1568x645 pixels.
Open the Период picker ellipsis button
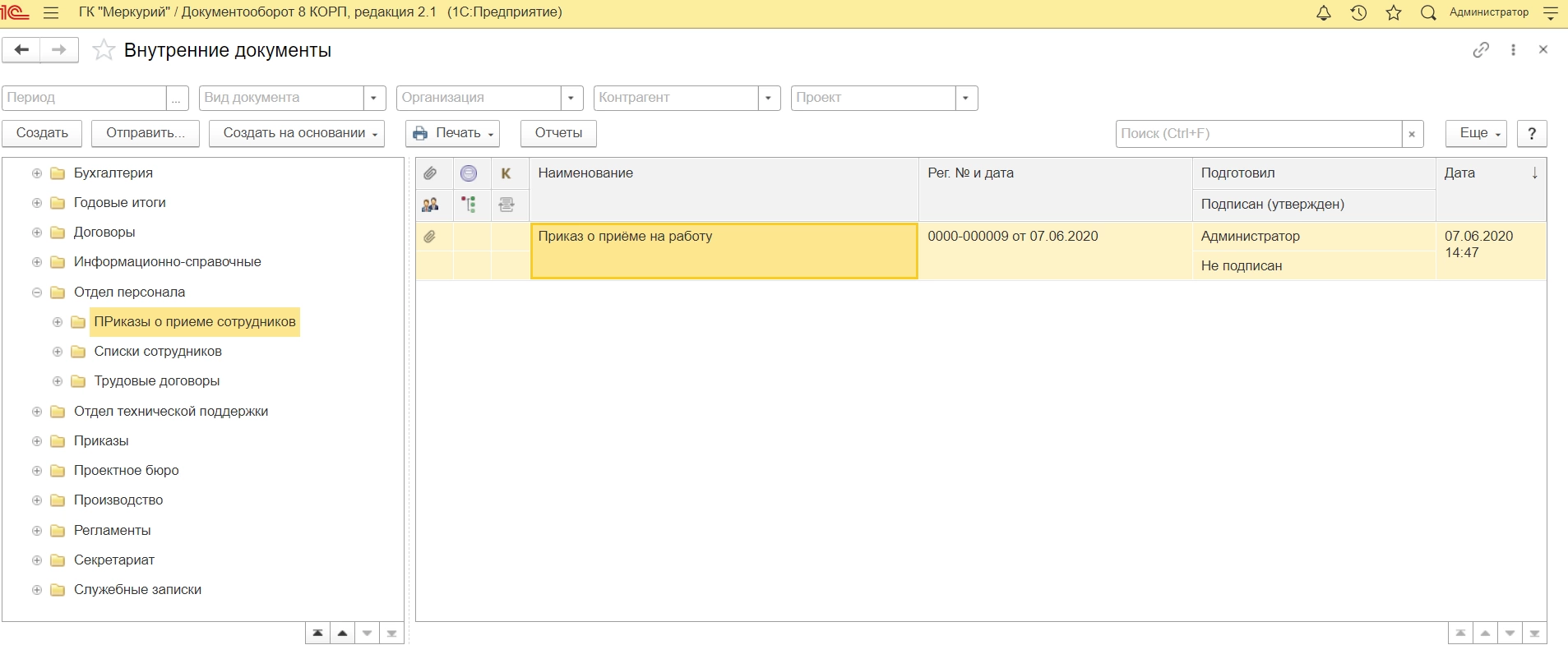pyautogui.click(x=177, y=98)
